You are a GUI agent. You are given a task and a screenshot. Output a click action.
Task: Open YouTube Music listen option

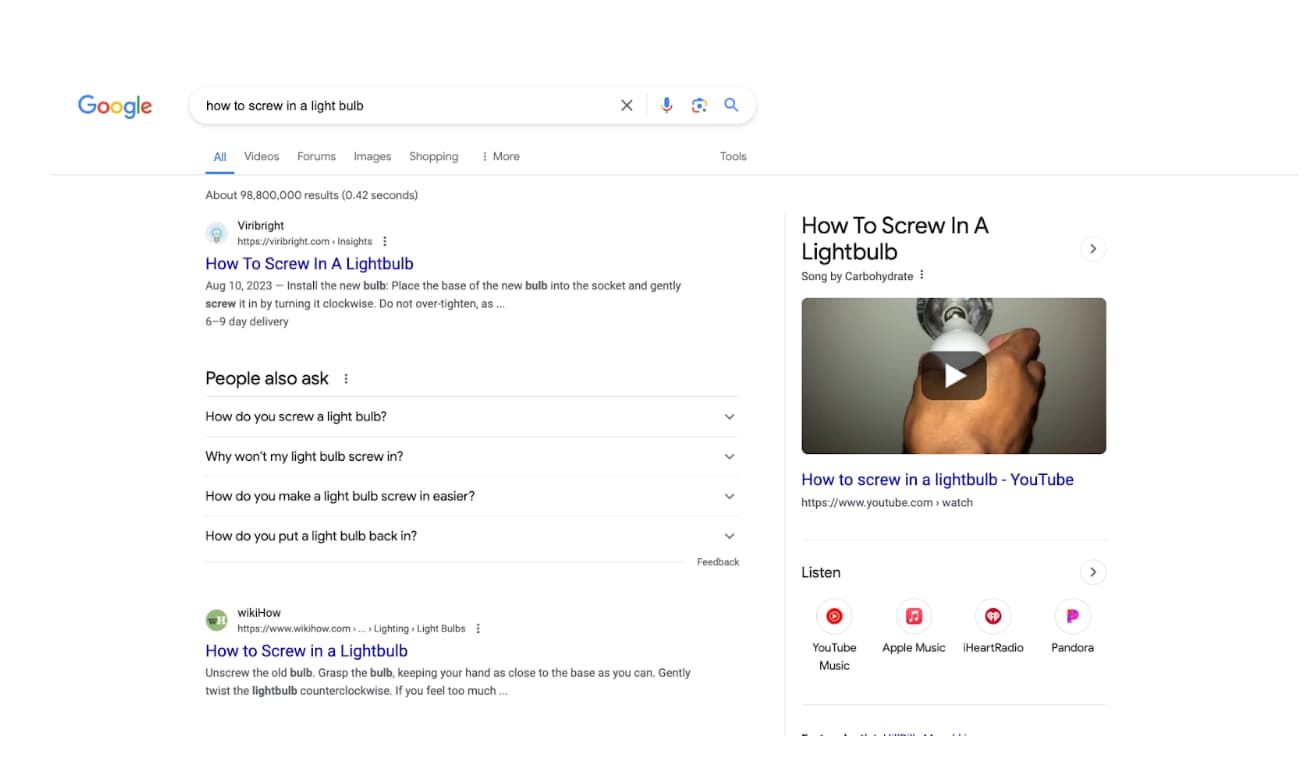(834, 635)
